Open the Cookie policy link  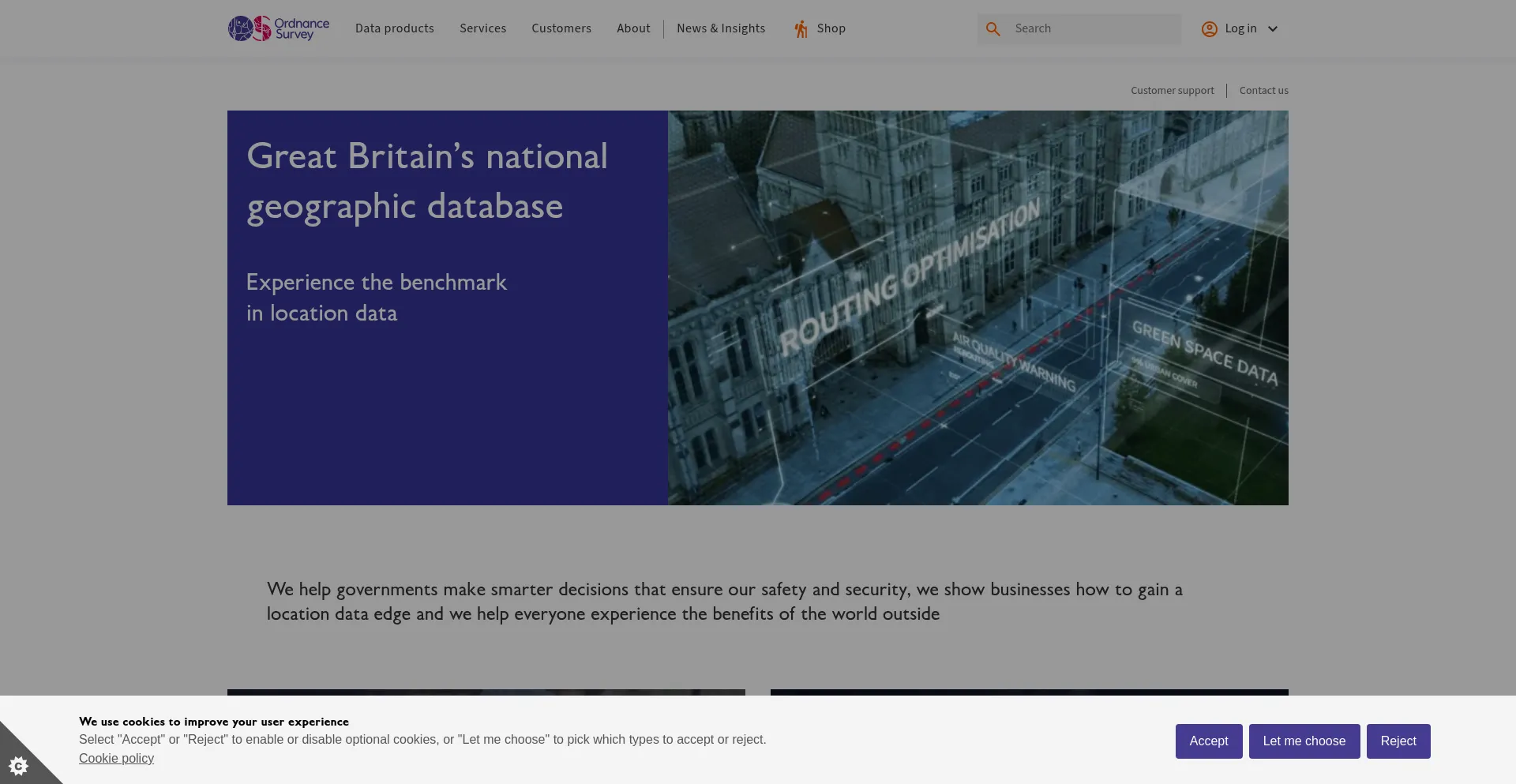pyautogui.click(x=115, y=758)
